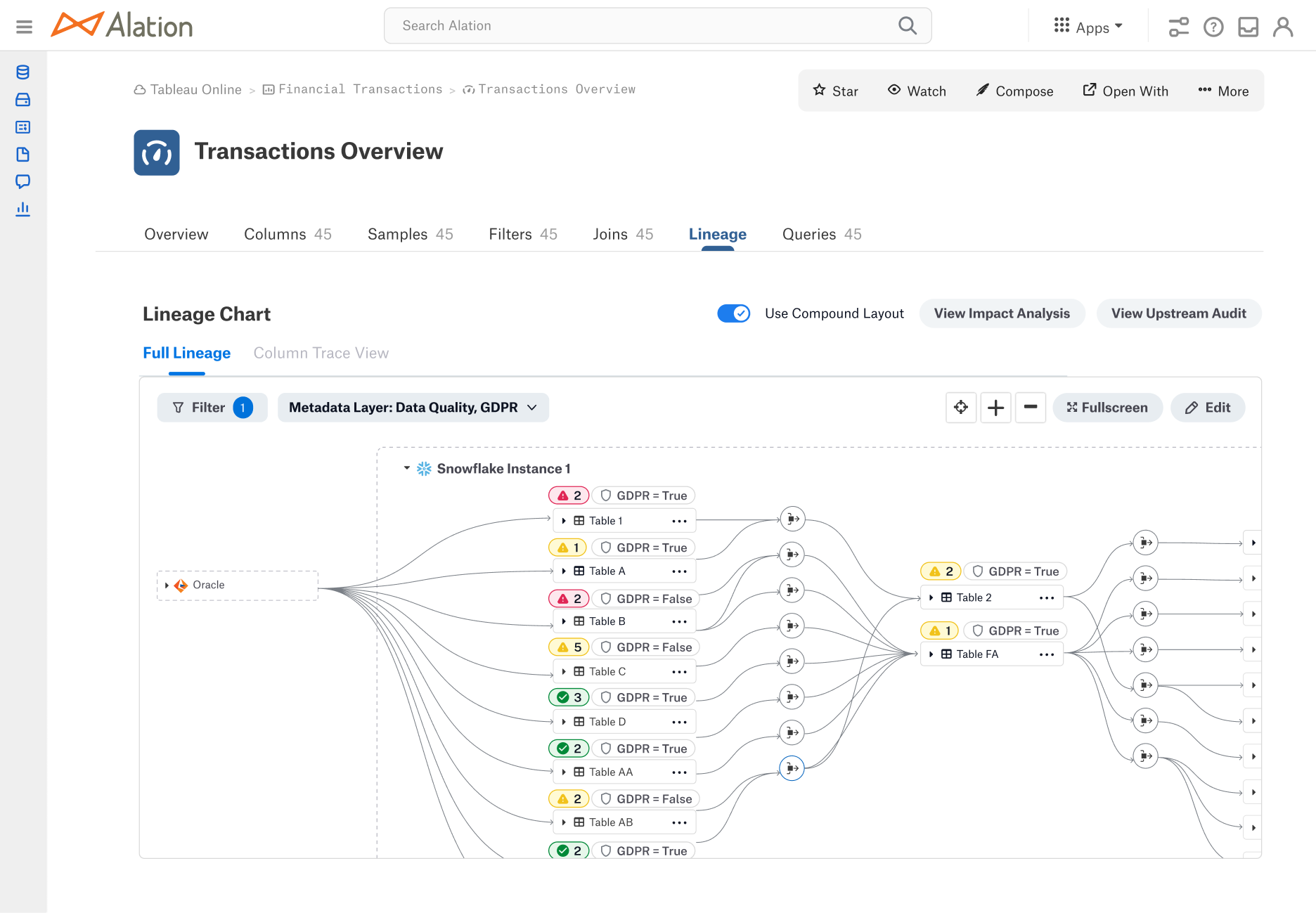The image size is (1316, 913).
Task: Open the settings sliders icon in header
Action: [x=1179, y=27]
